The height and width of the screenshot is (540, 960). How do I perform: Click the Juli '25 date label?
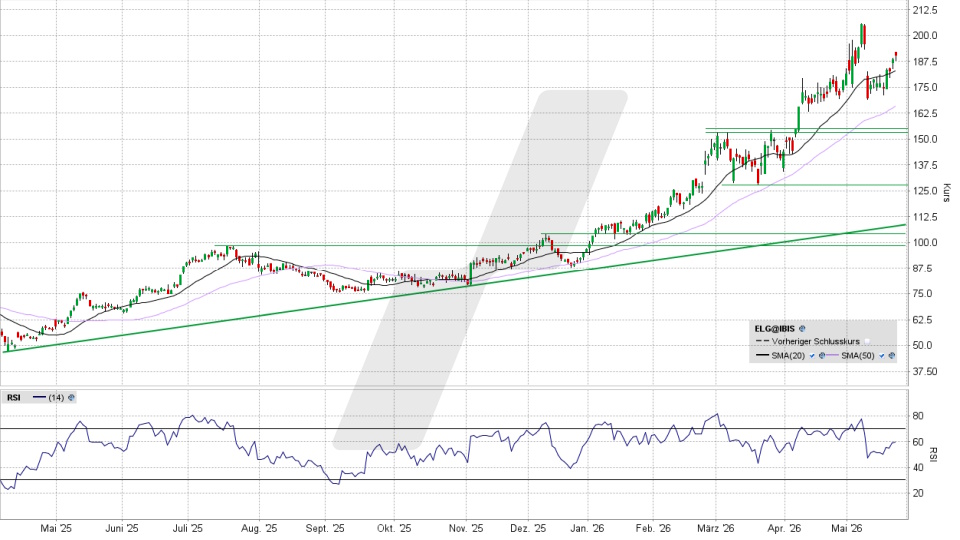point(187,528)
